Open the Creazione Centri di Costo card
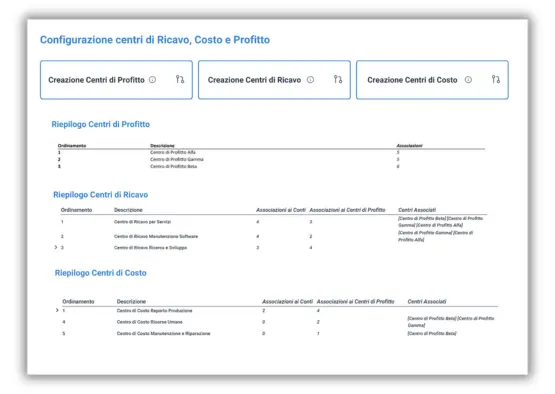The image size is (555, 394). tap(432, 80)
